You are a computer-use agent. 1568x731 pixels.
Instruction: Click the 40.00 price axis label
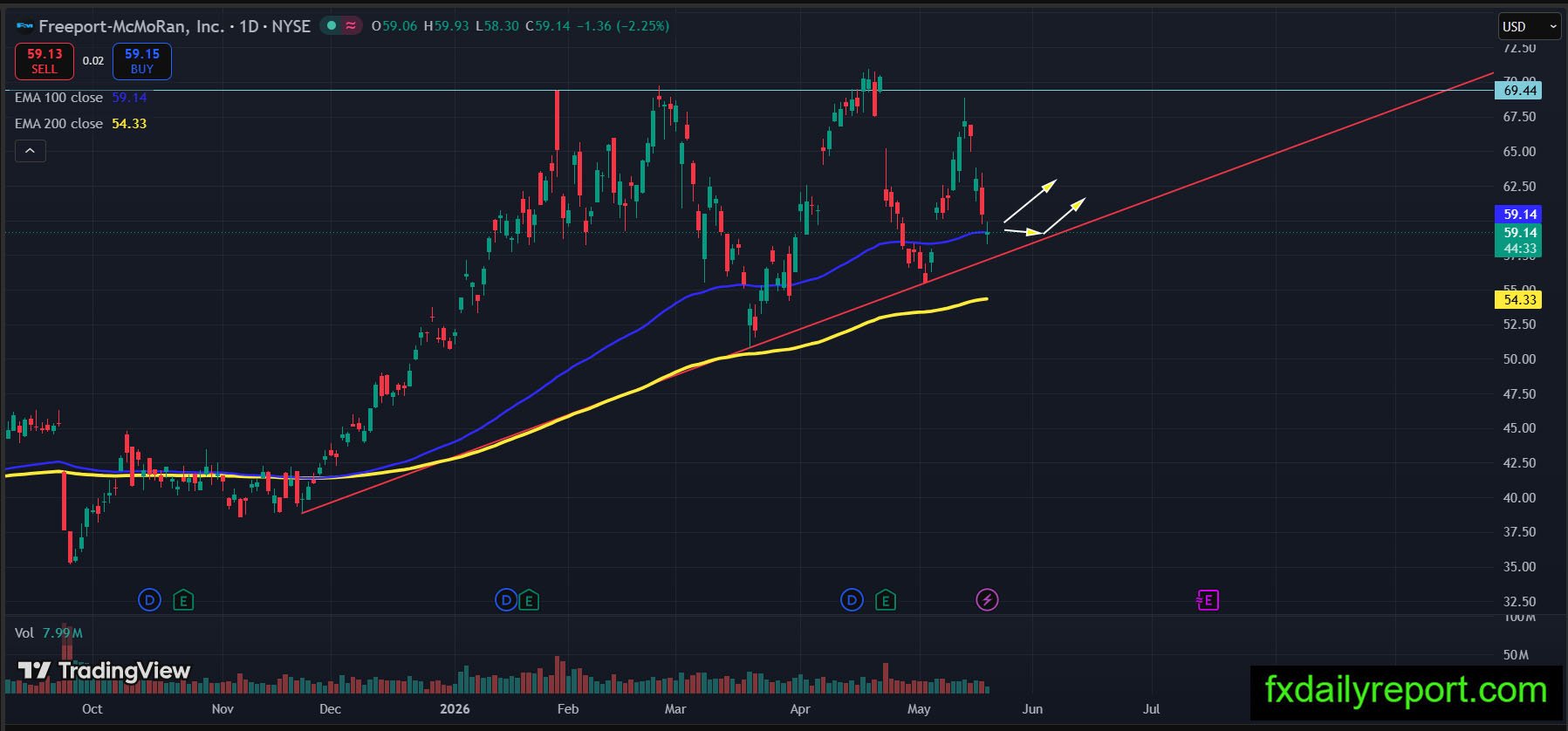tap(1519, 498)
